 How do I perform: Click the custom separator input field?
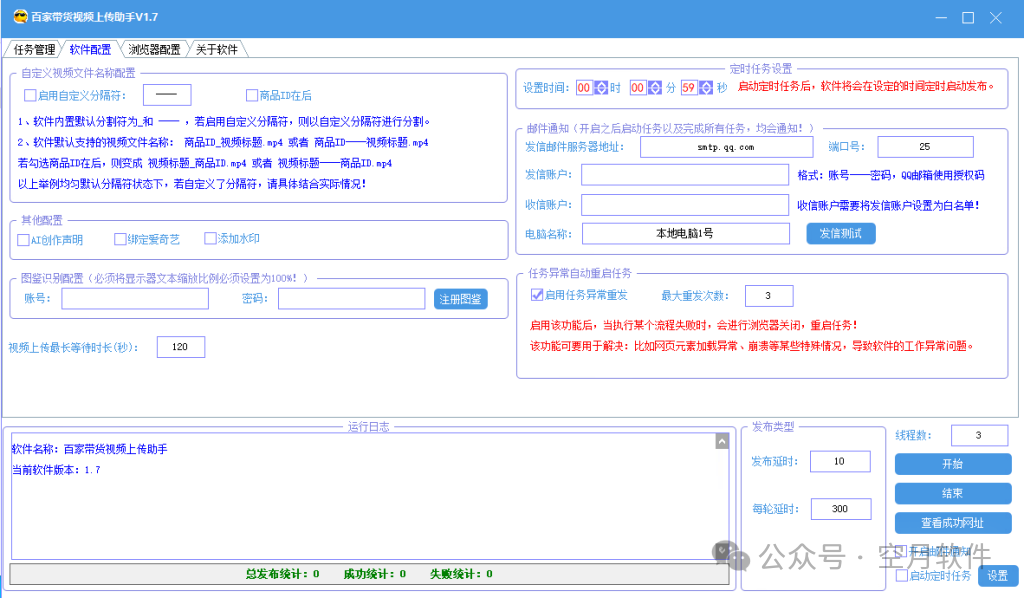coord(167,95)
